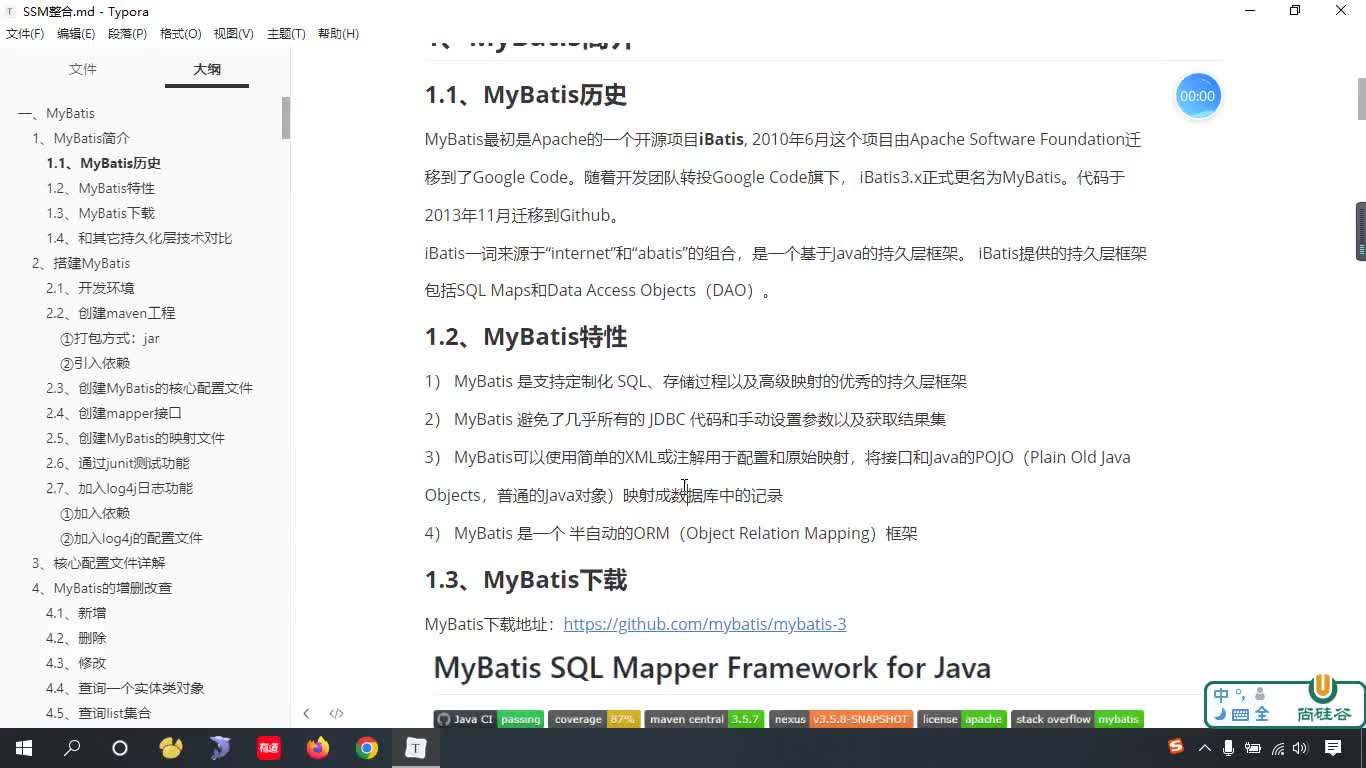
Task: Jump to 1、MyBatis简介 in outline
Action: point(81,138)
